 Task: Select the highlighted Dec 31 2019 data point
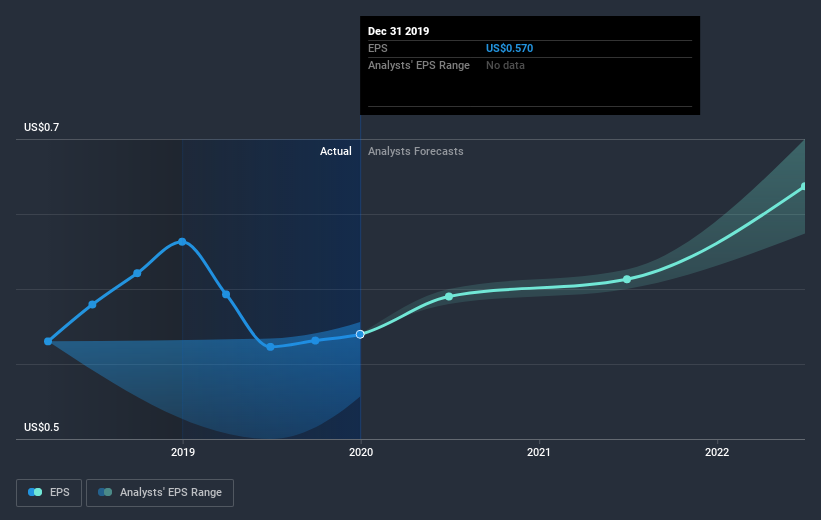pos(360,334)
